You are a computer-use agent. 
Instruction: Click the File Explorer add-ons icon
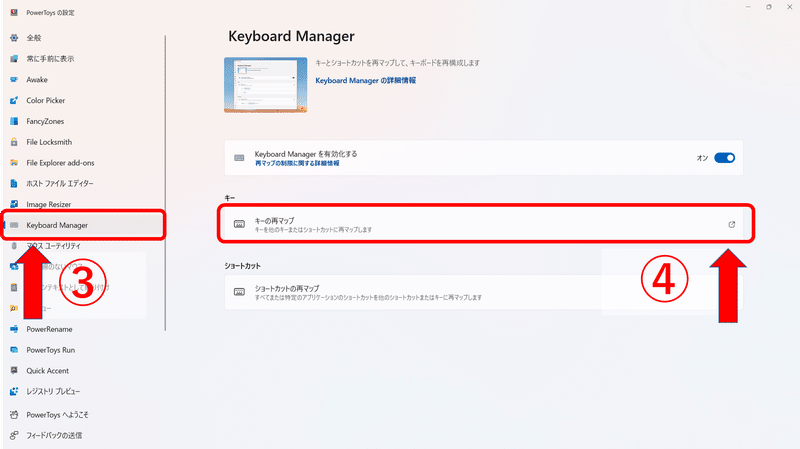pos(14,163)
